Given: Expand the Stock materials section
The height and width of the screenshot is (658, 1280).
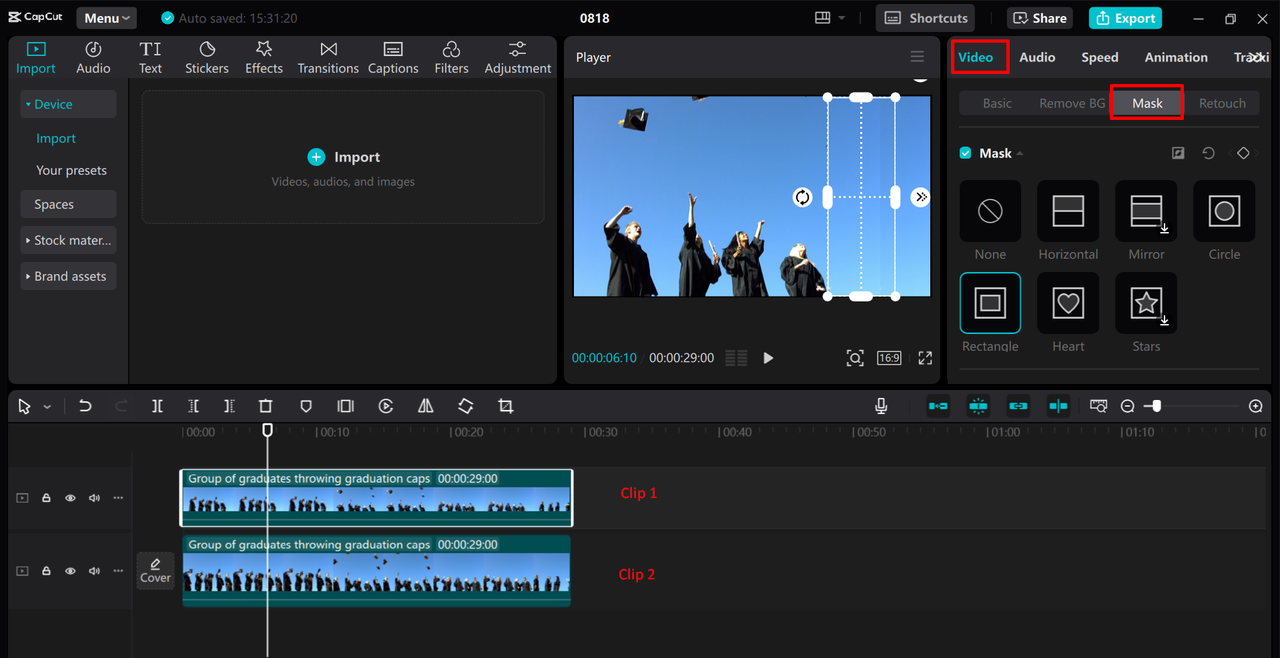Looking at the screenshot, I should click(x=68, y=240).
